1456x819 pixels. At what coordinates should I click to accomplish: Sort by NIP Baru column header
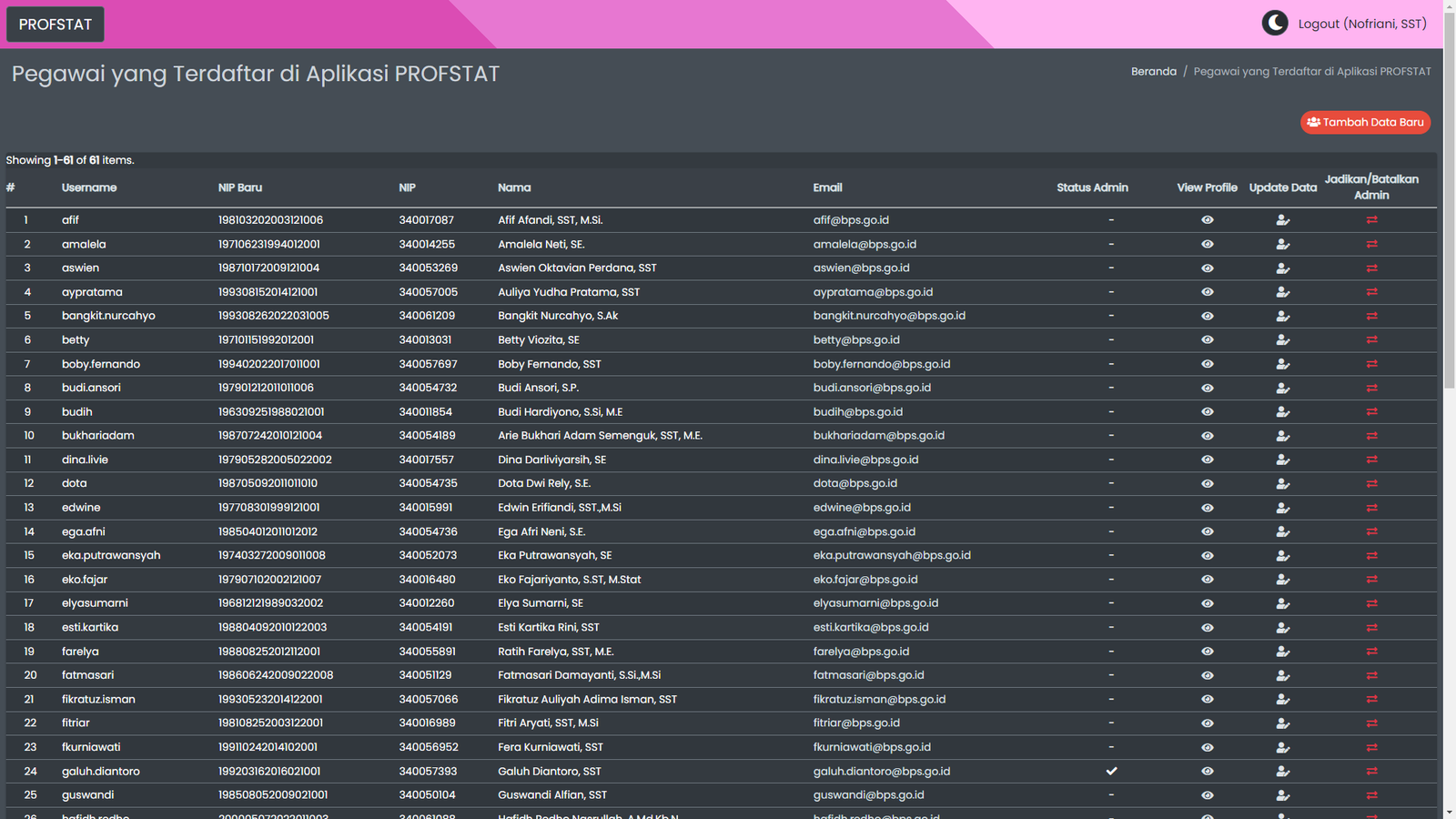tap(240, 187)
